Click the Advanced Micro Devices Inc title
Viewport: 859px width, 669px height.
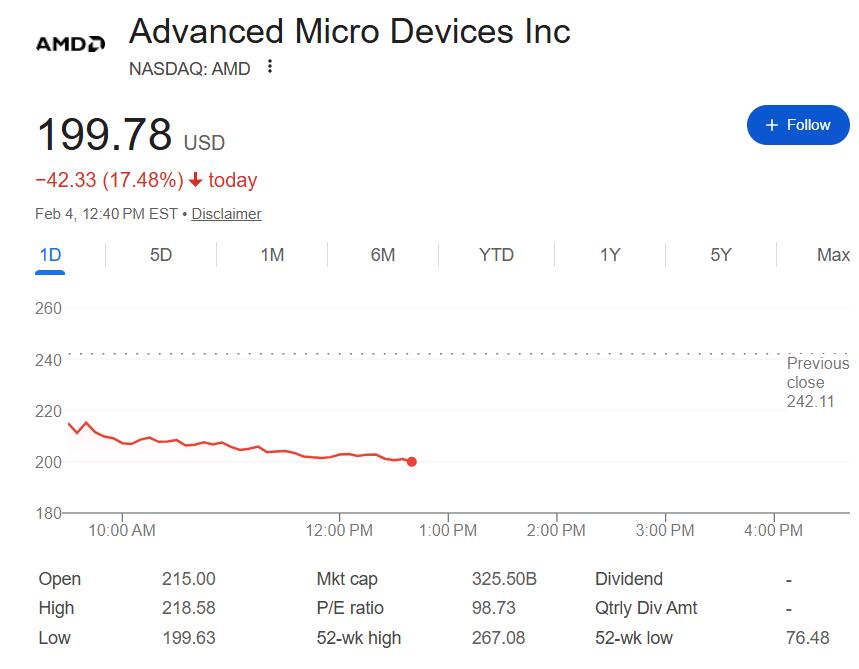point(350,31)
